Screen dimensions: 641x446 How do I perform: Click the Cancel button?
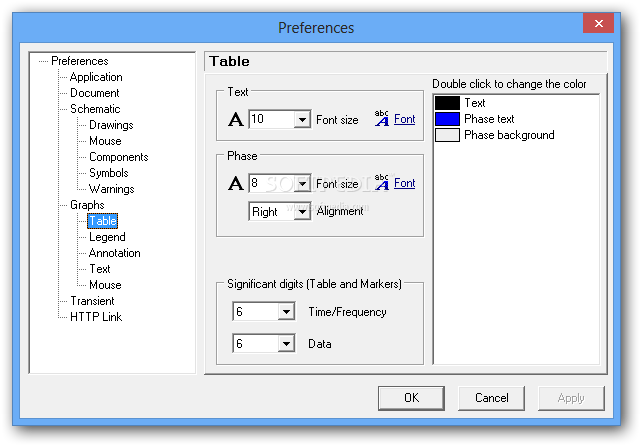pyautogui.click(x=491, y=398)
